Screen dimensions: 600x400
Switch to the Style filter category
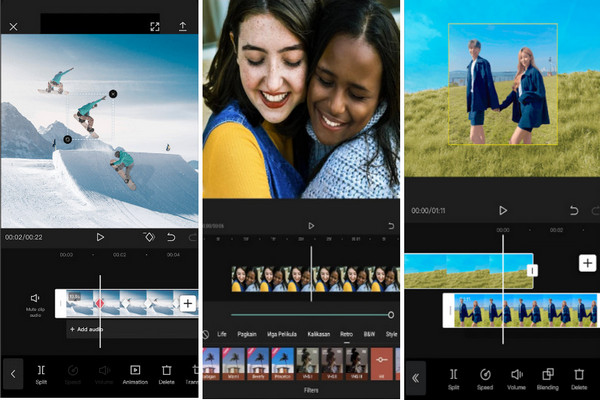tap(391, 334)
